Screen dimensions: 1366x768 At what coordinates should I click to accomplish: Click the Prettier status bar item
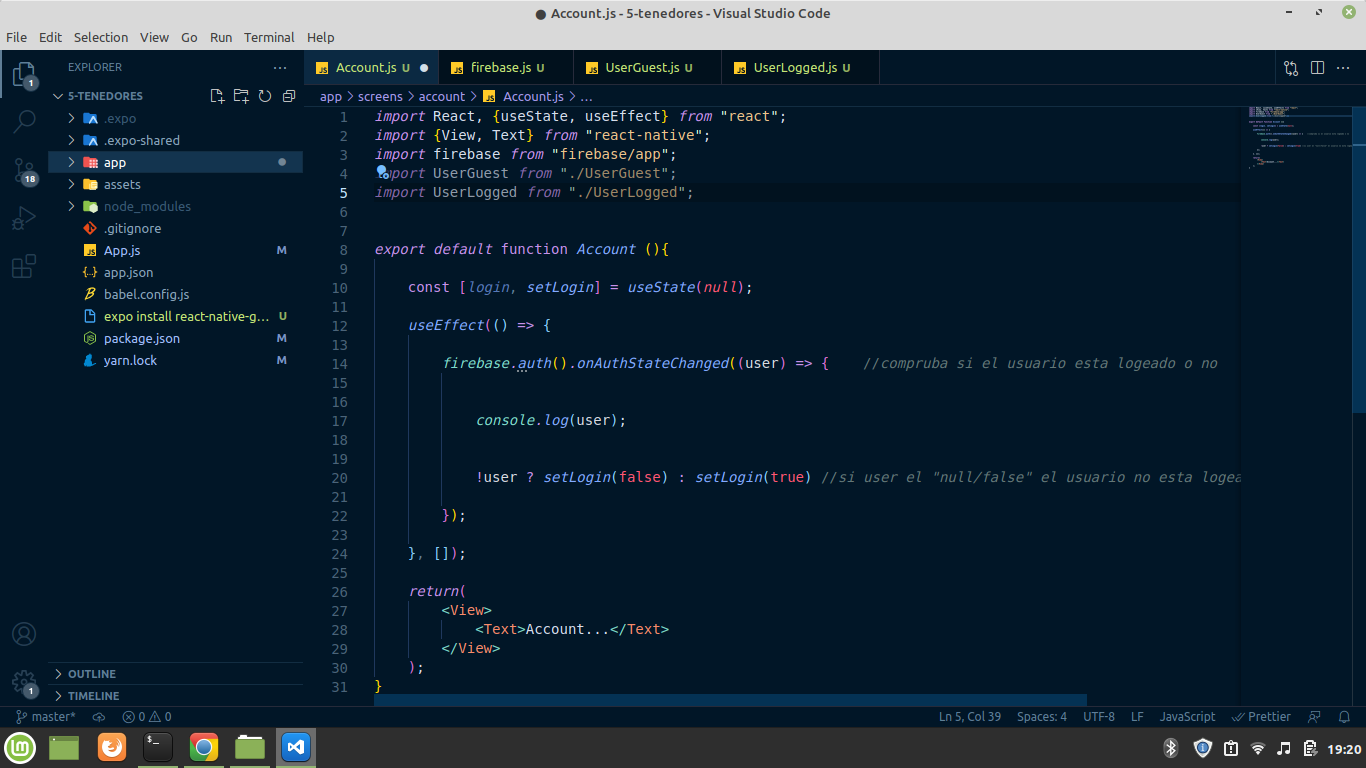pos(1261,717)
